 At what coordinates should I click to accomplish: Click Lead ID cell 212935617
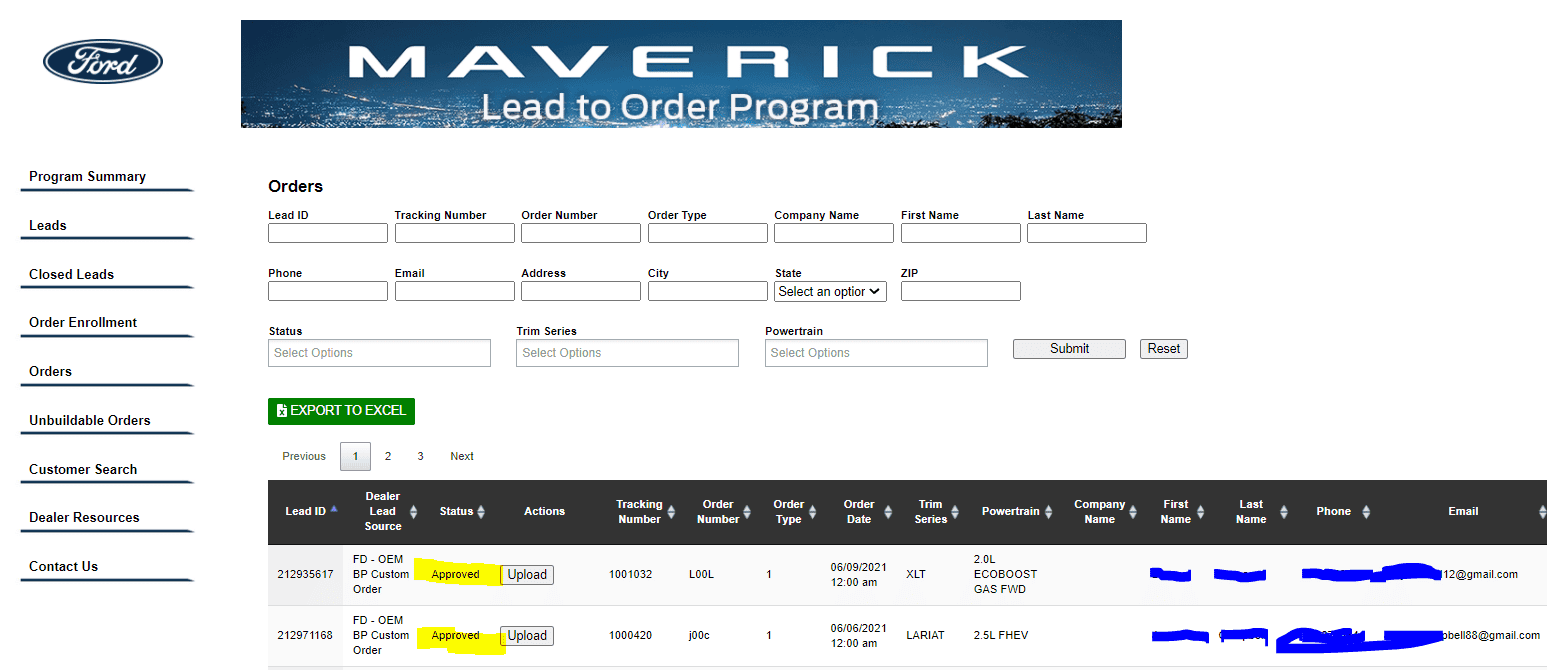(305, 575)
